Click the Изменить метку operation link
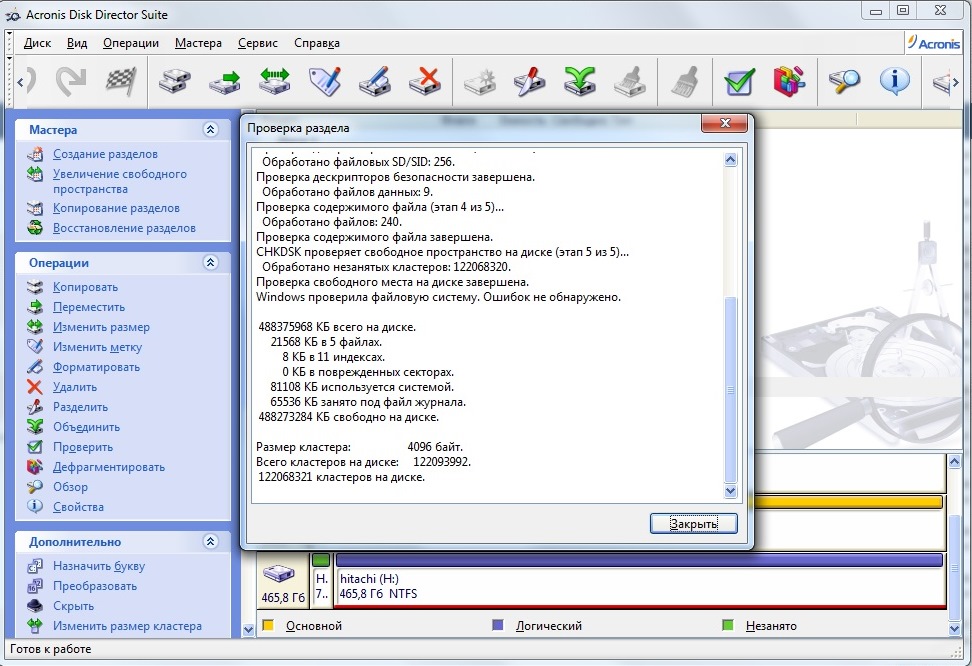Image resolution: width=972 pixels, height=666 pixels. coord(97,347)
